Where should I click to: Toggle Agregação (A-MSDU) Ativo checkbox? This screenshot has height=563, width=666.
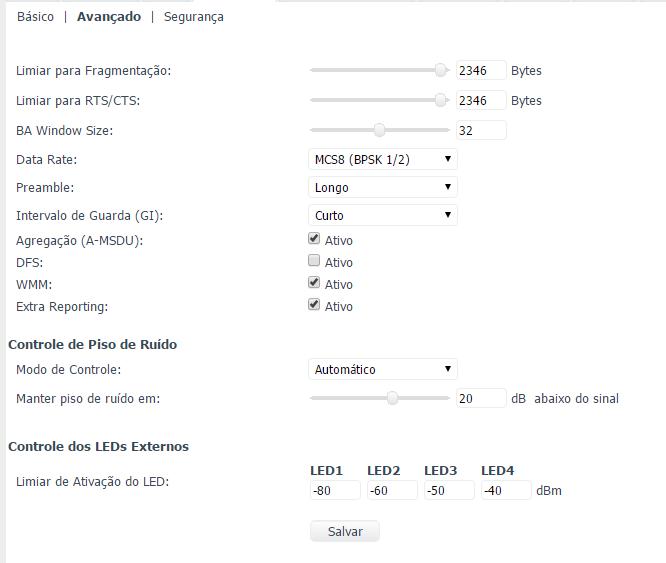[x=314, y=239]
